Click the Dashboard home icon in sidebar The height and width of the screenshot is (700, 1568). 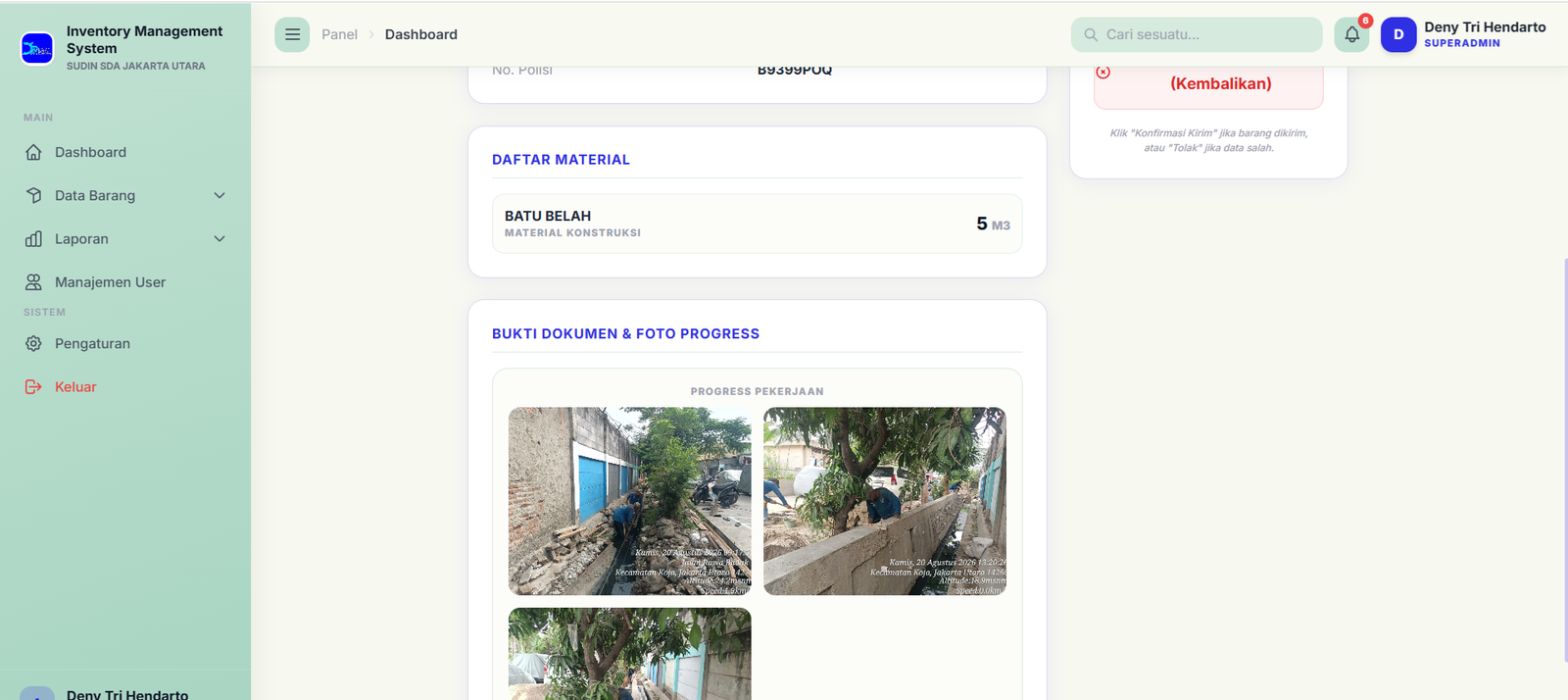(33, 152)
